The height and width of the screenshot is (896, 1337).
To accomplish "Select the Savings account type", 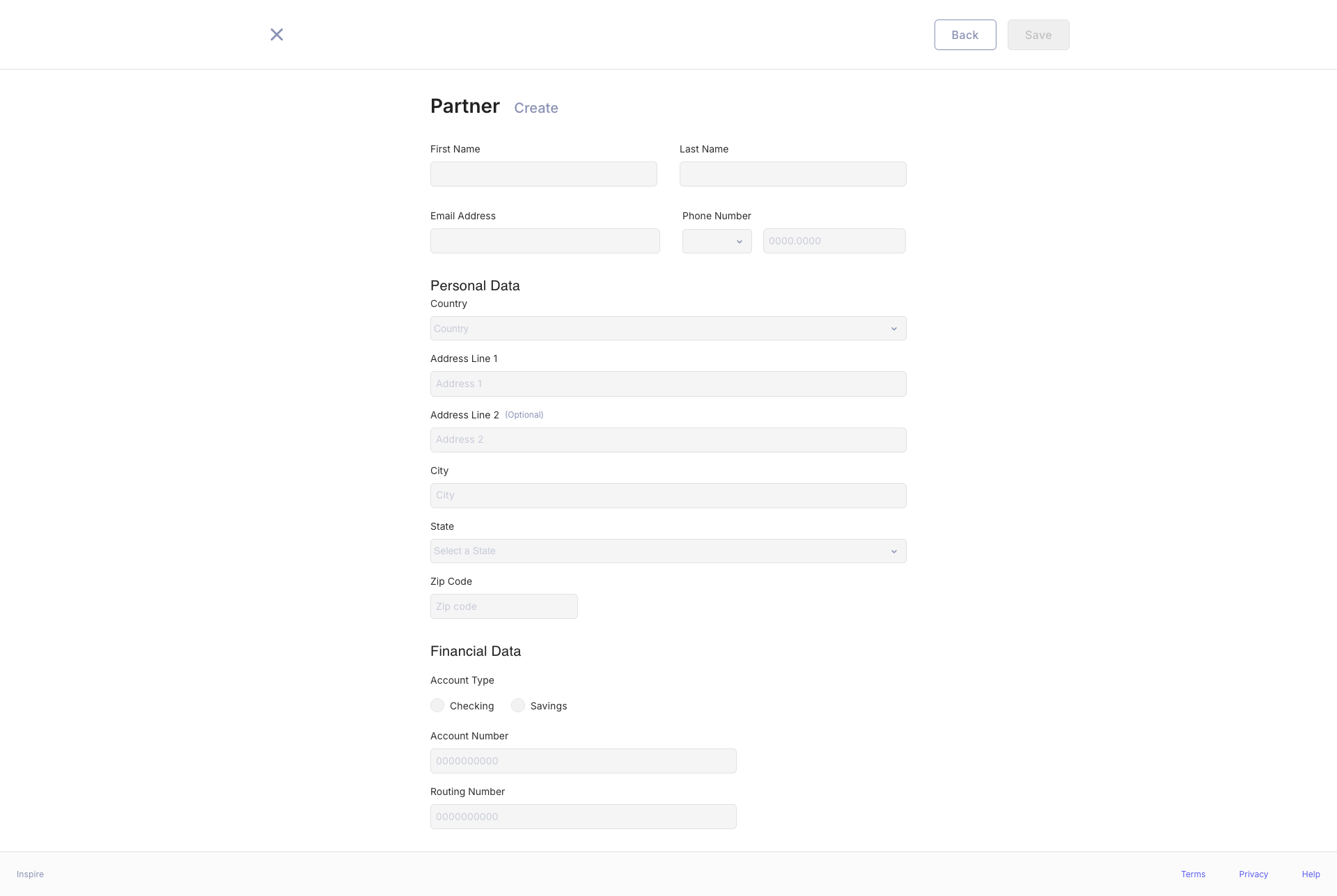I will [x=518, y=705].
